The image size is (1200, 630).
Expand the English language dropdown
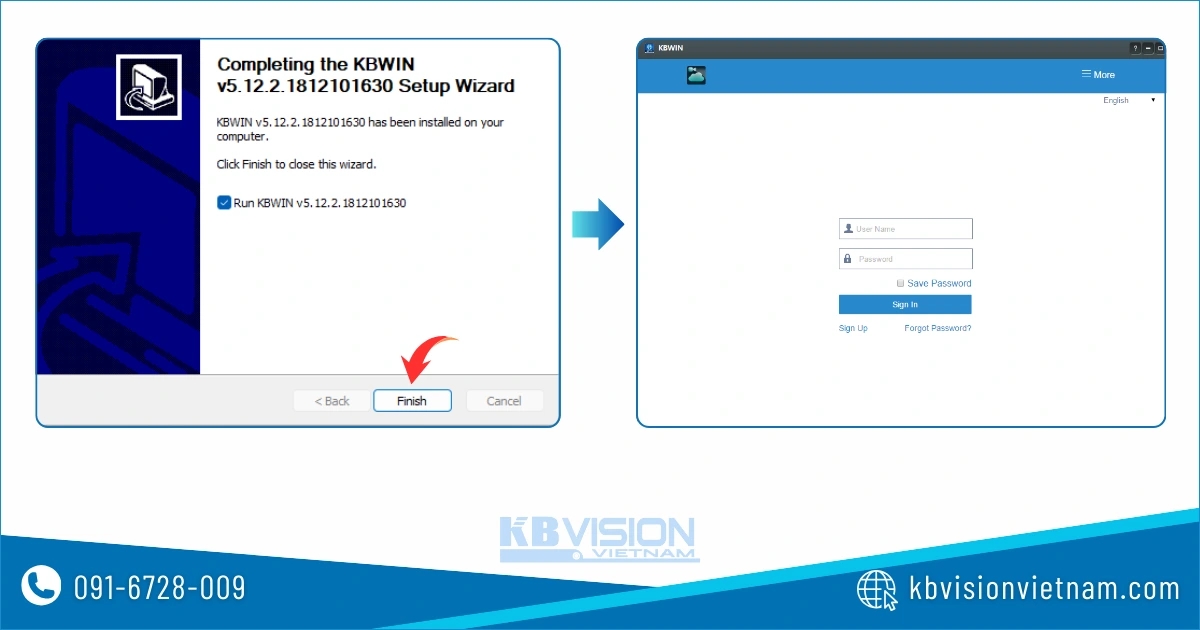point(1128,101)
